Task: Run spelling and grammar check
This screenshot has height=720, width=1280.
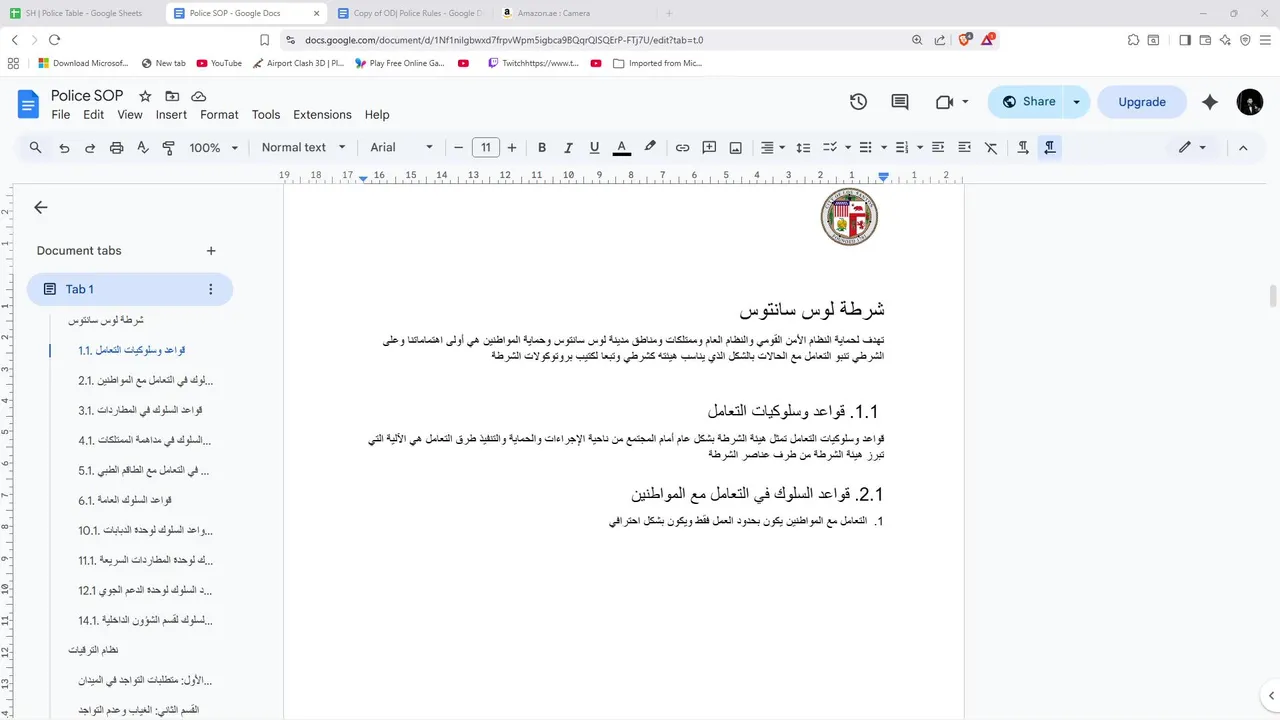Action: pyautogui.click(x=142, y=147)
